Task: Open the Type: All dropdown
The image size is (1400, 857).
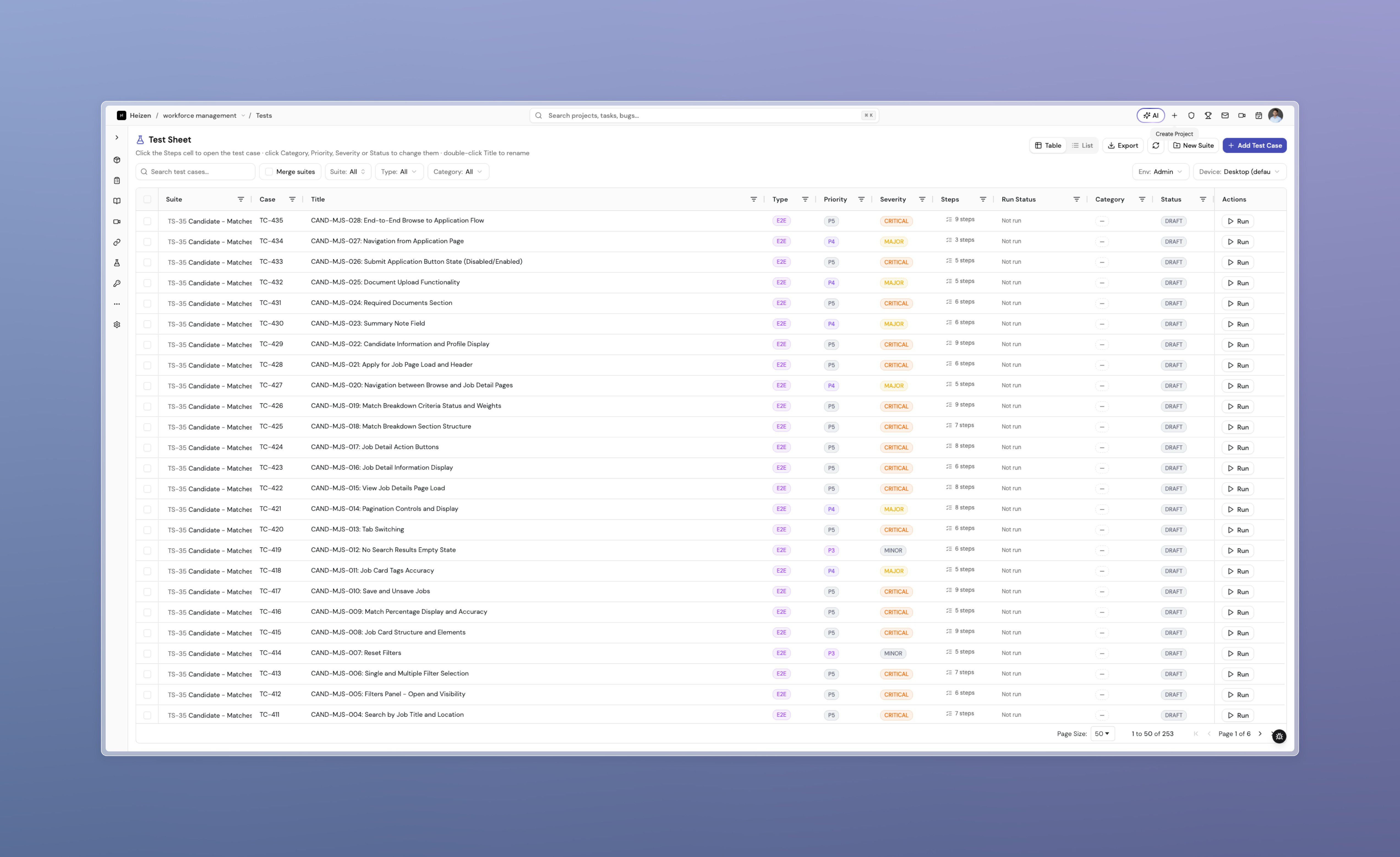Action: tap(399, 172)
